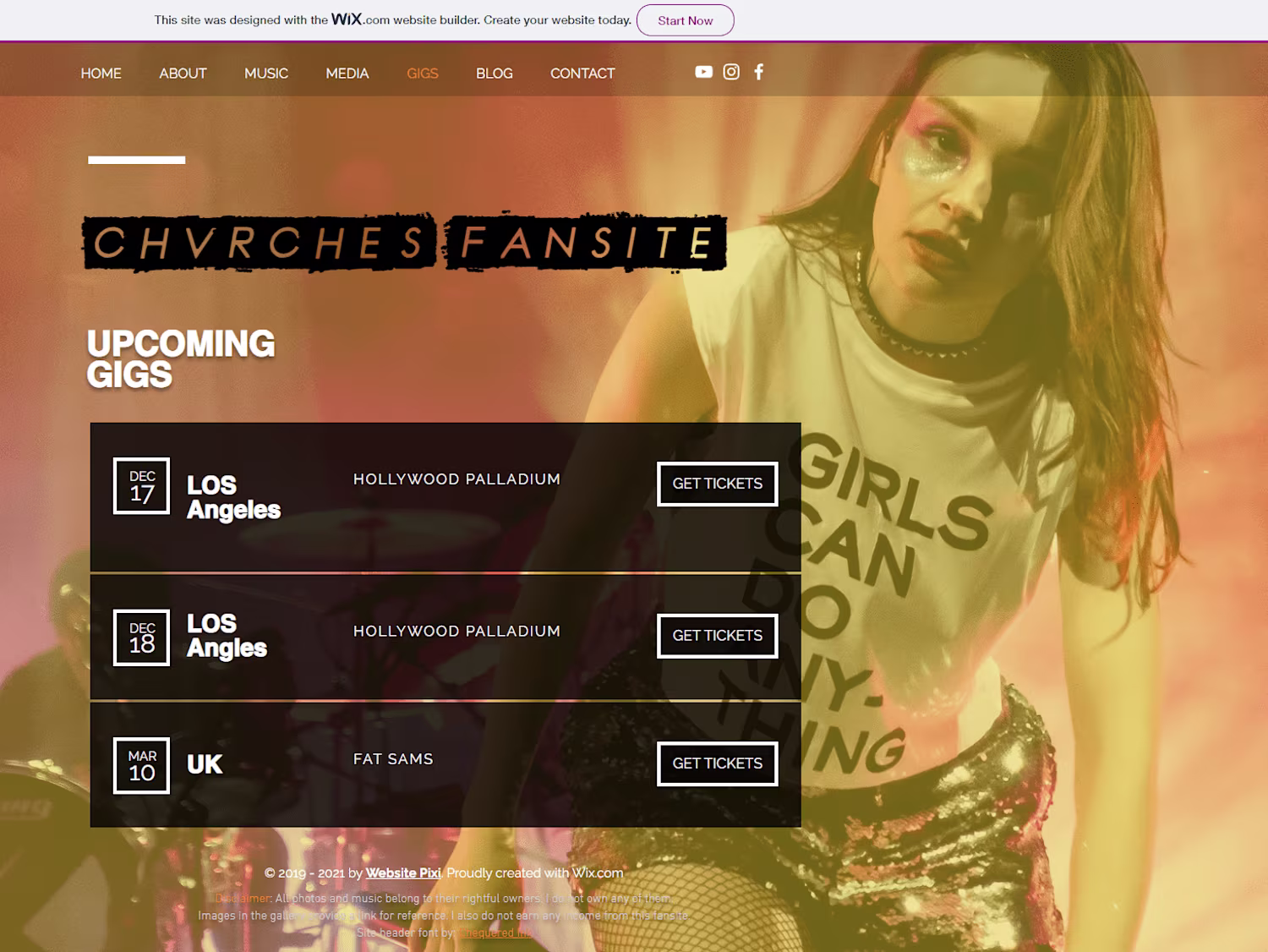Click the 'LOS Angeles' city name
This screenshot has width=1268, height=952.
[x=233, y=497]
